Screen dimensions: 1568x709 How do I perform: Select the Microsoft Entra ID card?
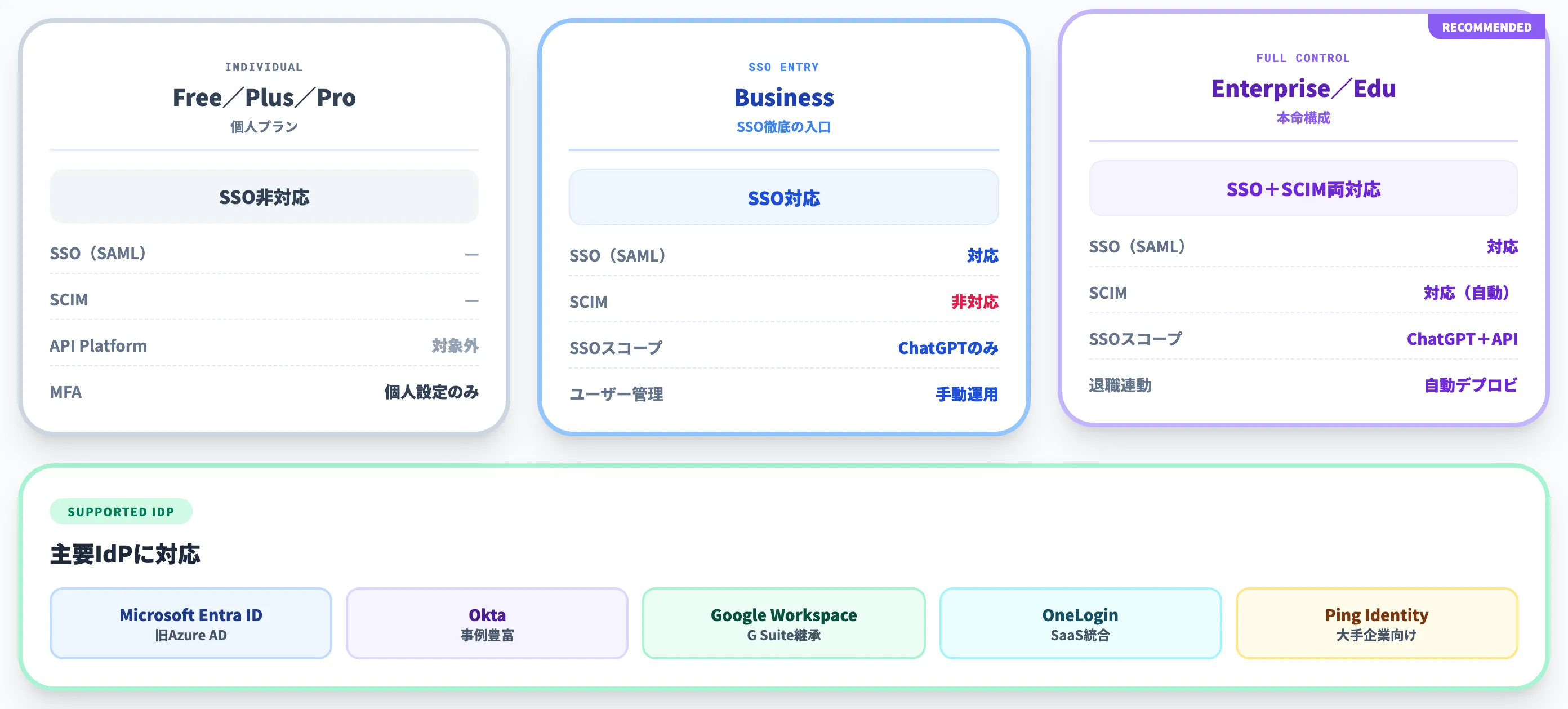pyautogui.click(x=190, y=623)
